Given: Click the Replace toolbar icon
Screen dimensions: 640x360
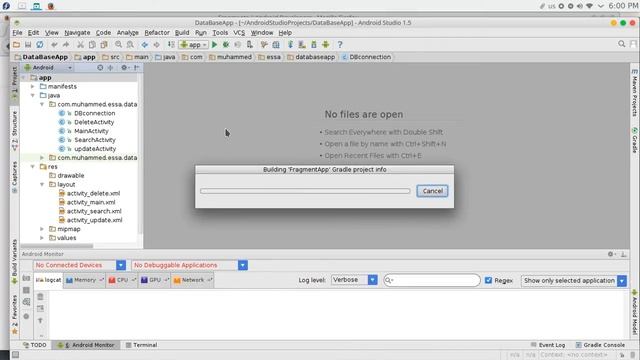Looking at the screenshot, I should click(130, 44).
